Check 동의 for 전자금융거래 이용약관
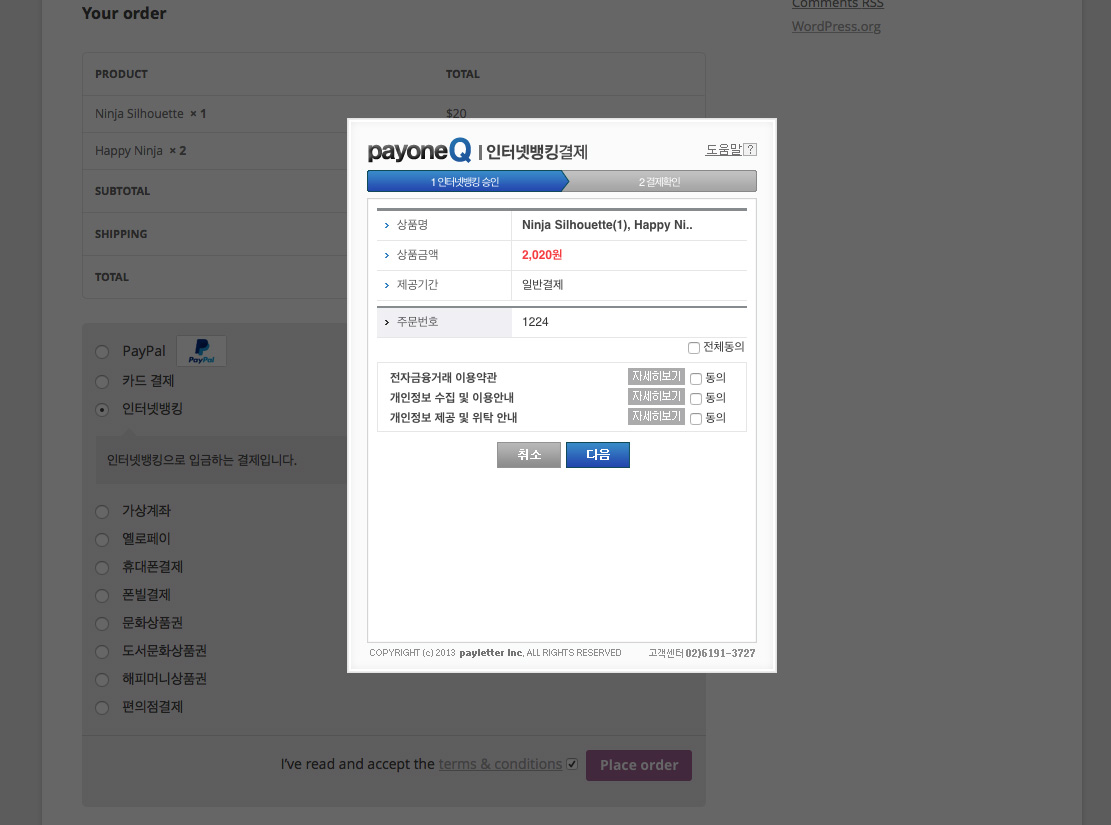This screenshot has height=825, width=1111. (696, 378)
